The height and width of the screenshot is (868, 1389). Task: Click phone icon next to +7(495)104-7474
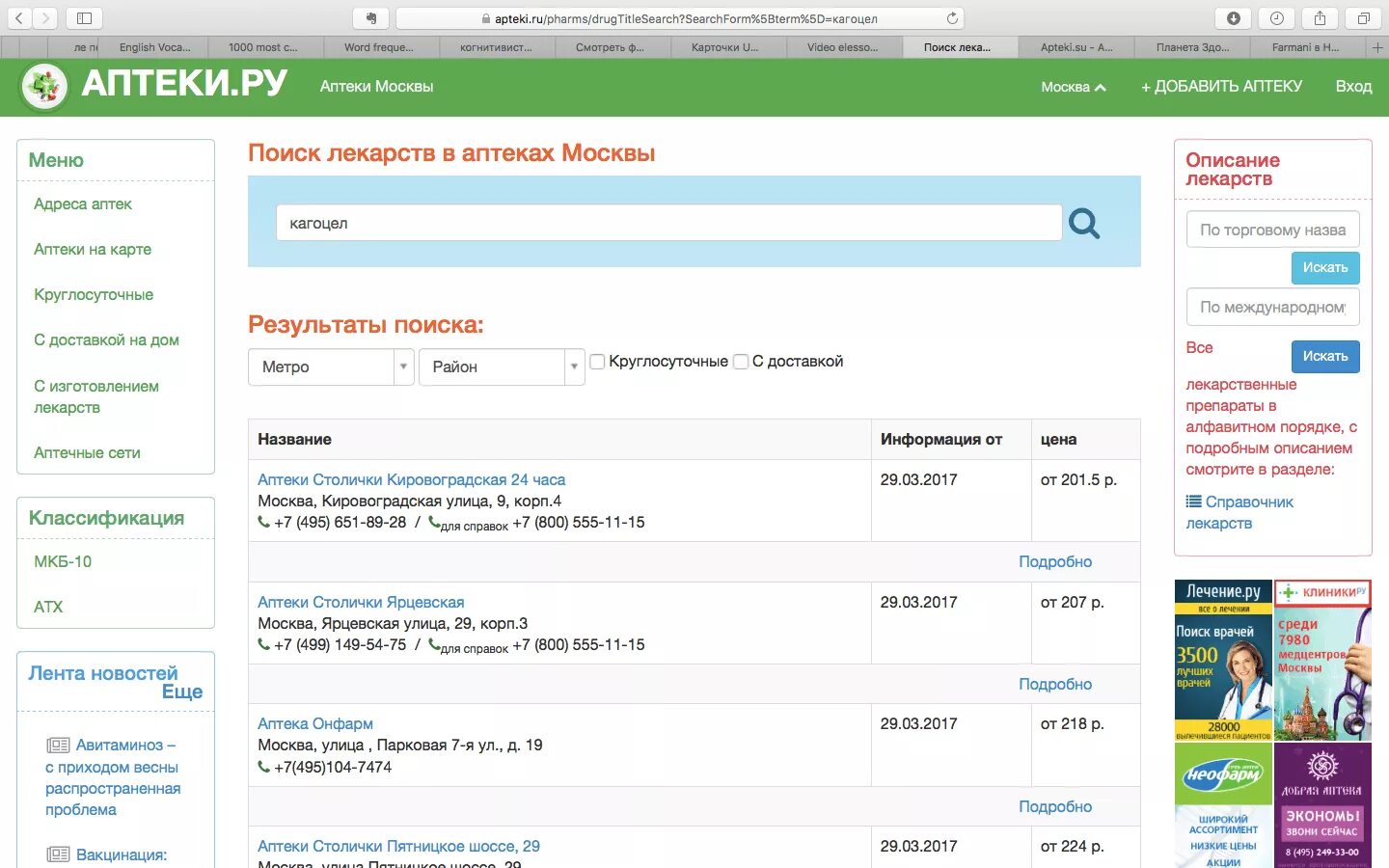click(263, 767)
